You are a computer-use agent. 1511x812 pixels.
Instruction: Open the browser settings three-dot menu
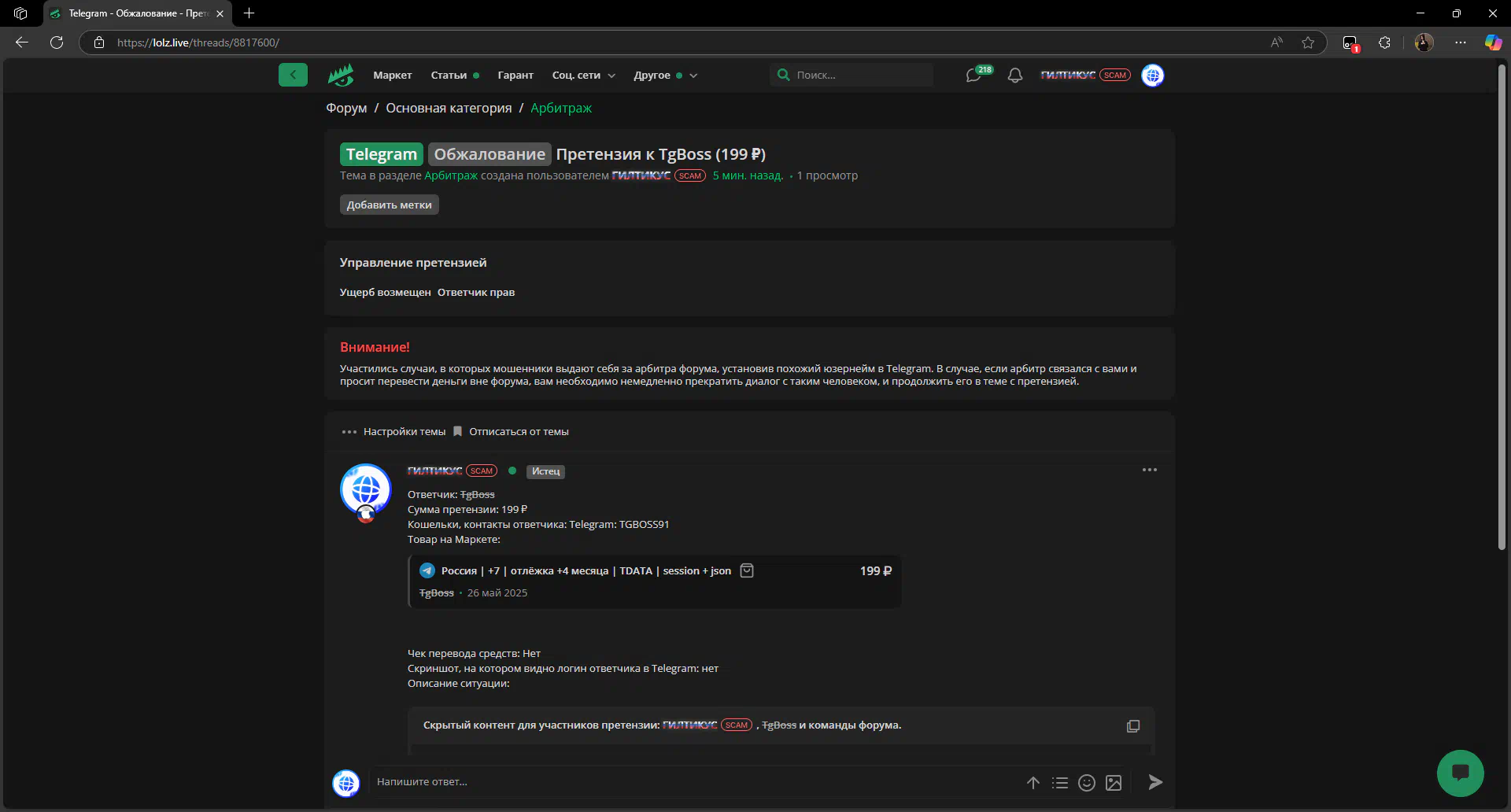[x=1461, y=42]
